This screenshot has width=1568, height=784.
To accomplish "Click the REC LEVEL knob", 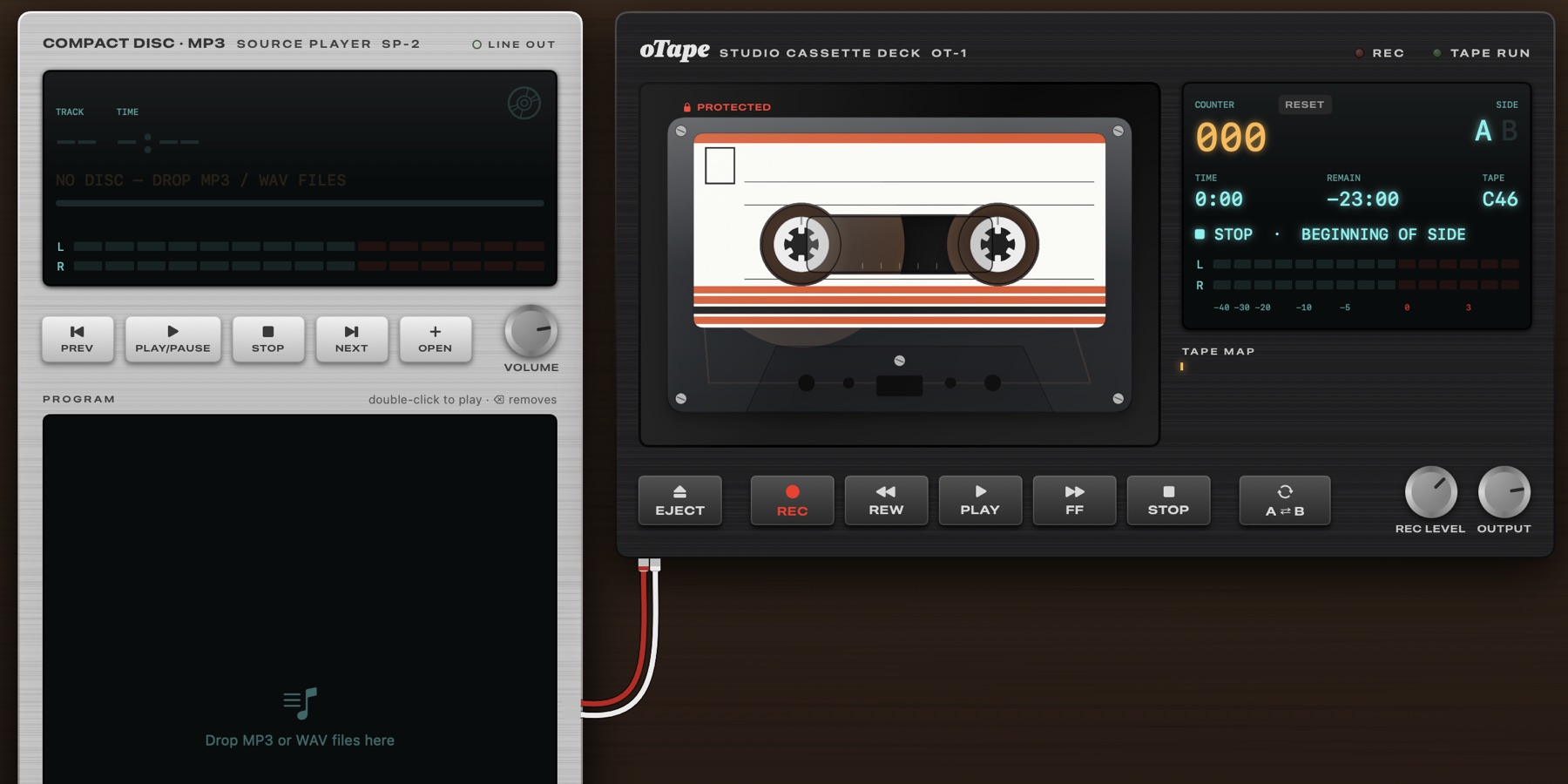I will (1430, 492).
